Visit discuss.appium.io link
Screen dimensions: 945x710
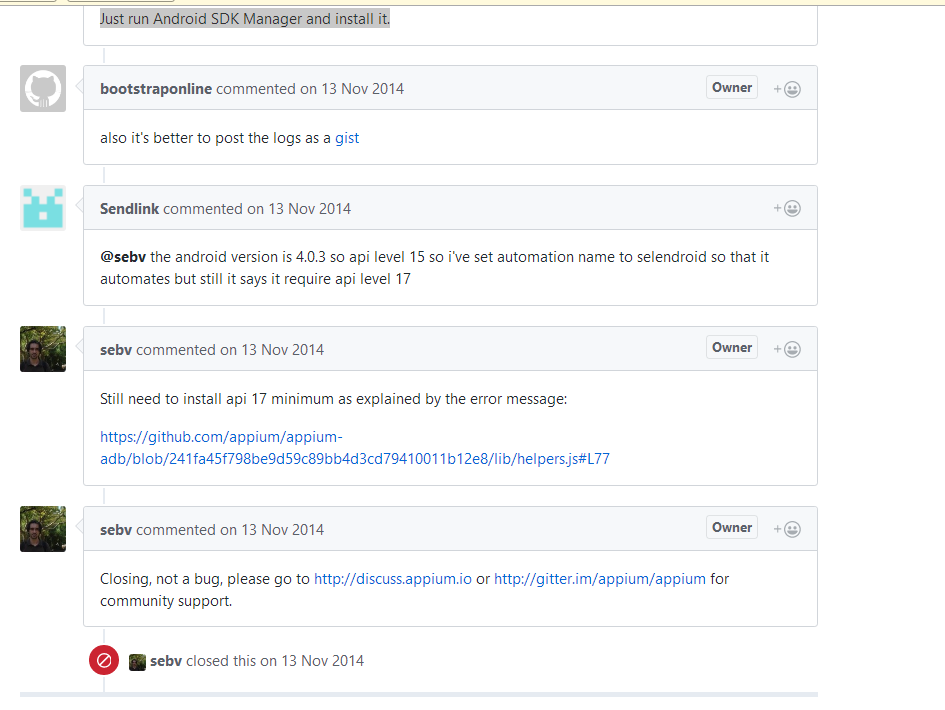point(393,579)
